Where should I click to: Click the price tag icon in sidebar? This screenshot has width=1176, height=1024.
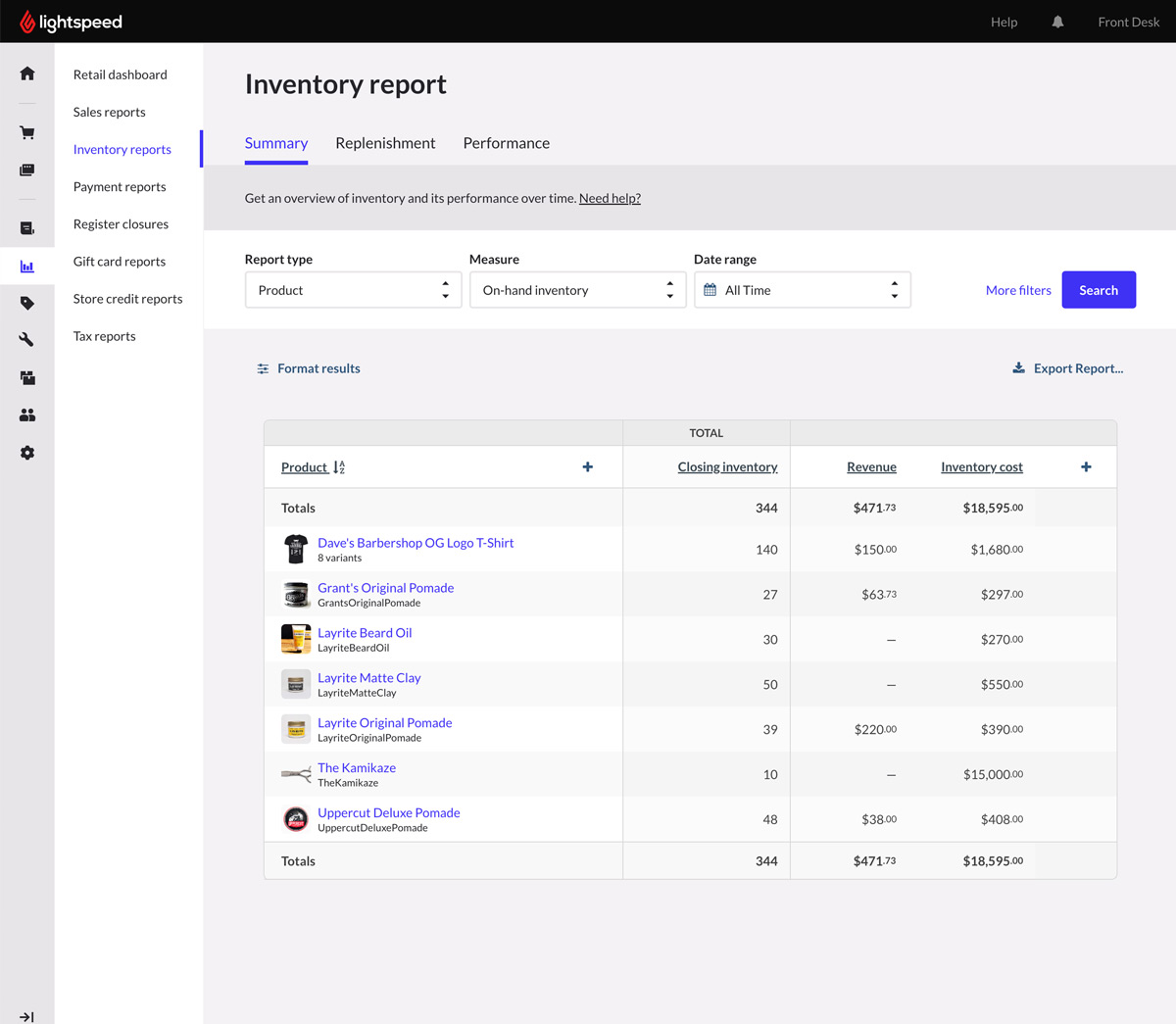tap(27, 303)
